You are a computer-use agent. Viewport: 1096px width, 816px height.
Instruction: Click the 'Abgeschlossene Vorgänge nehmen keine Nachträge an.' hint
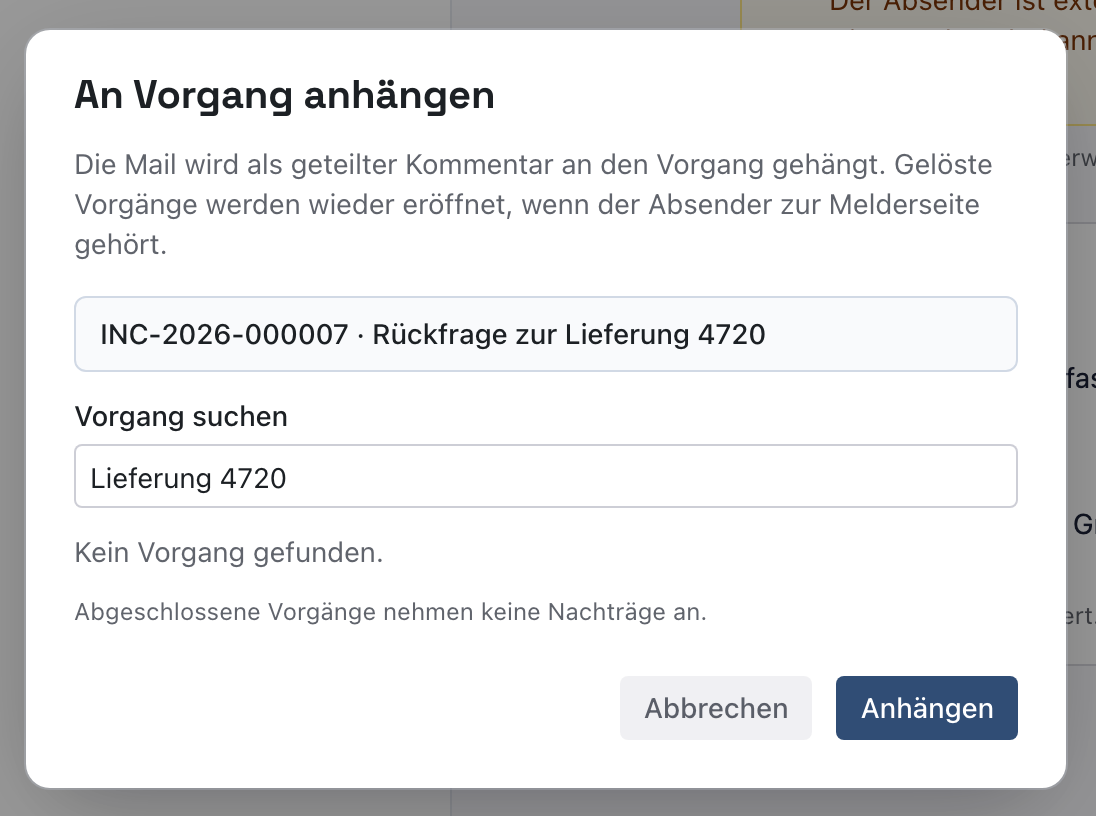tap(391, 612)
